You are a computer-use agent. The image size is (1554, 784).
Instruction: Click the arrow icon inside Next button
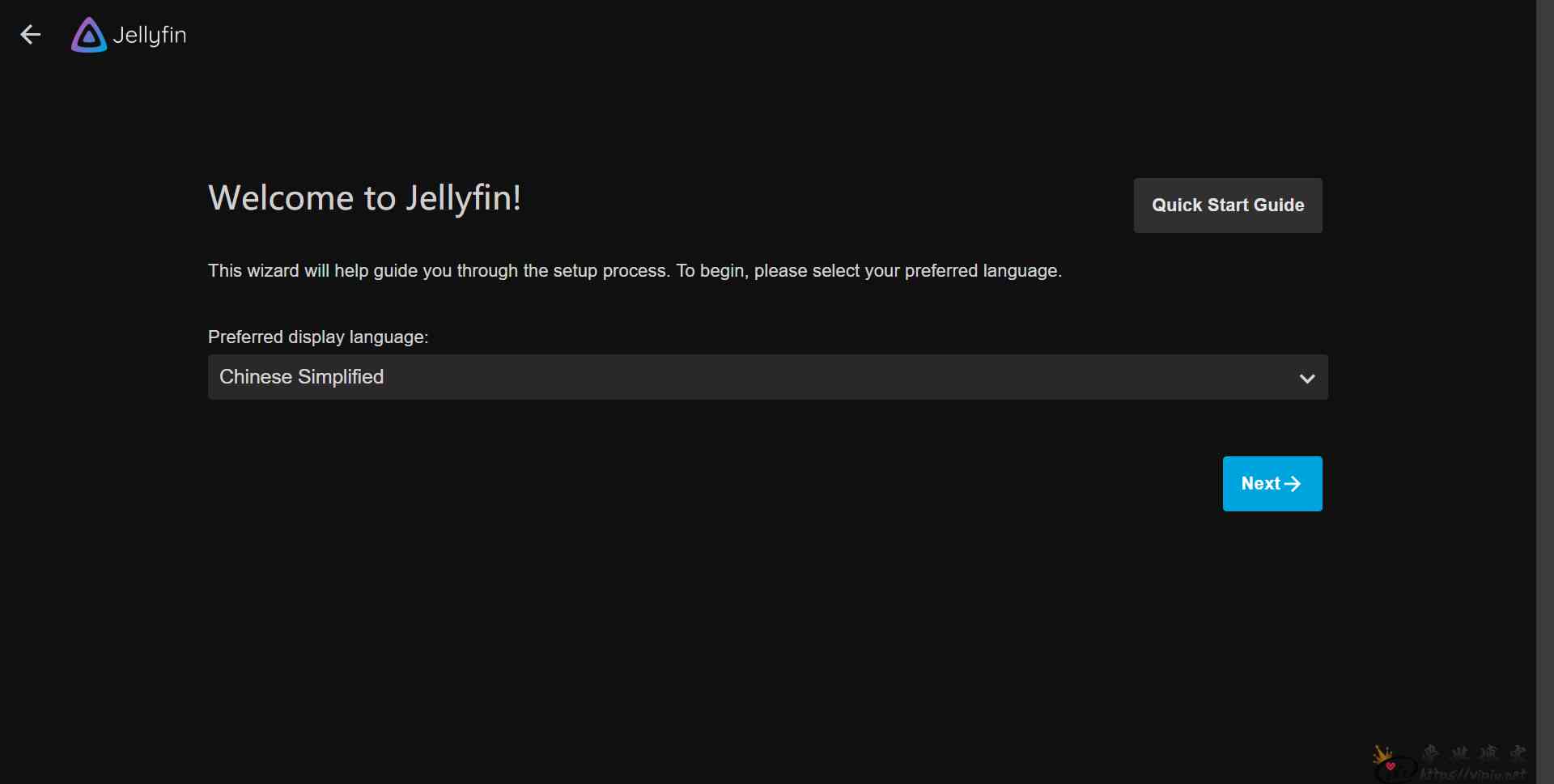coord(1293,484)
